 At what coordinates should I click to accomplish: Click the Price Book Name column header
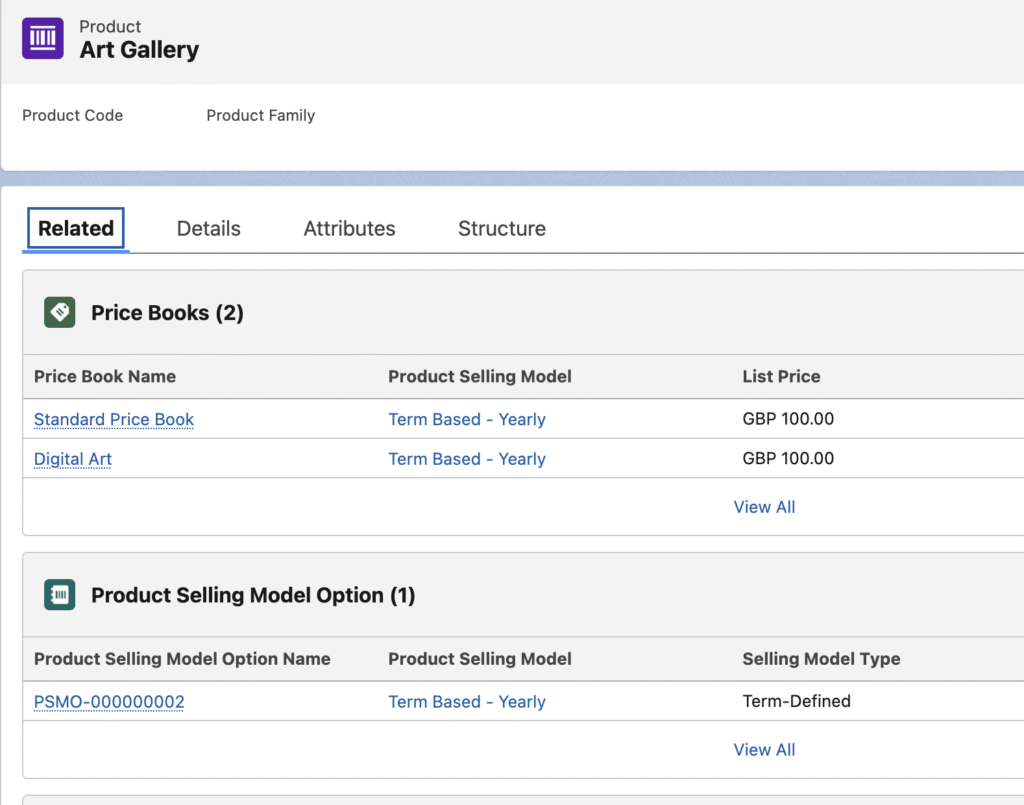coord(105,377)
